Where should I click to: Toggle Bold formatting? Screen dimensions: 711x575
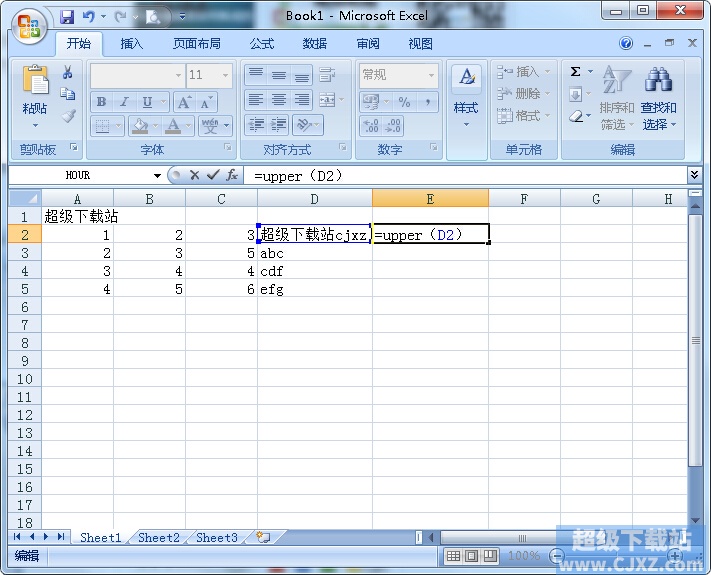(x=102, y=102)
